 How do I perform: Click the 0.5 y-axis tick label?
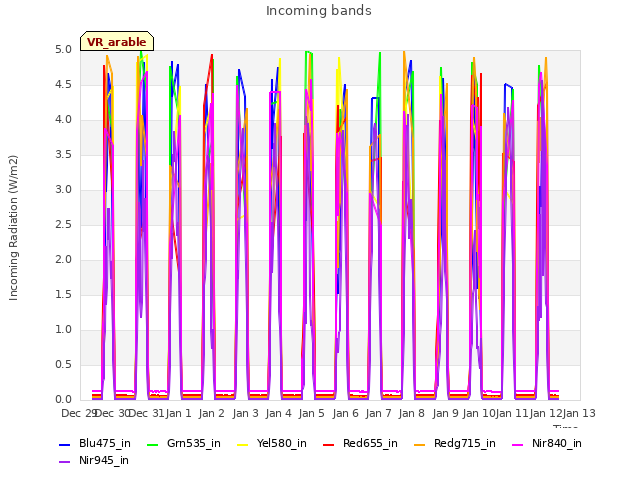point(63,364)
